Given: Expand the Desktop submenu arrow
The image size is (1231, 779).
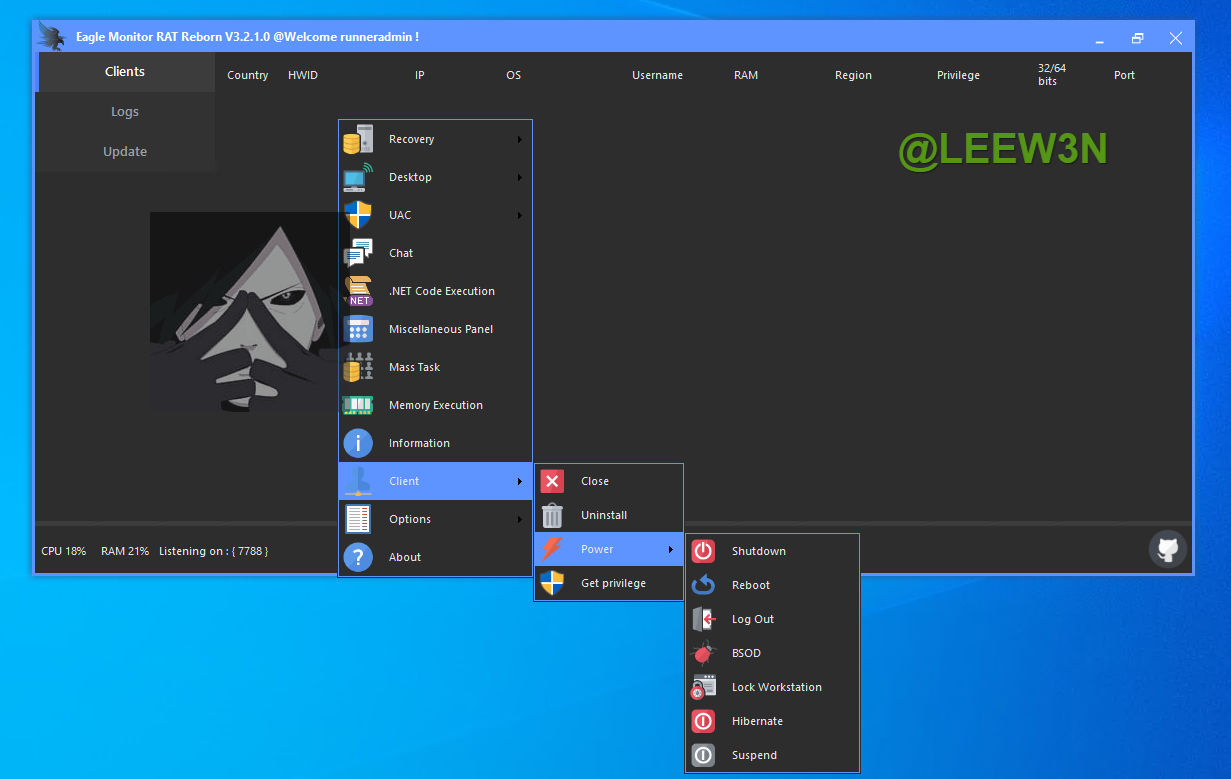Looking at the screenshot, I should (520, 178).
